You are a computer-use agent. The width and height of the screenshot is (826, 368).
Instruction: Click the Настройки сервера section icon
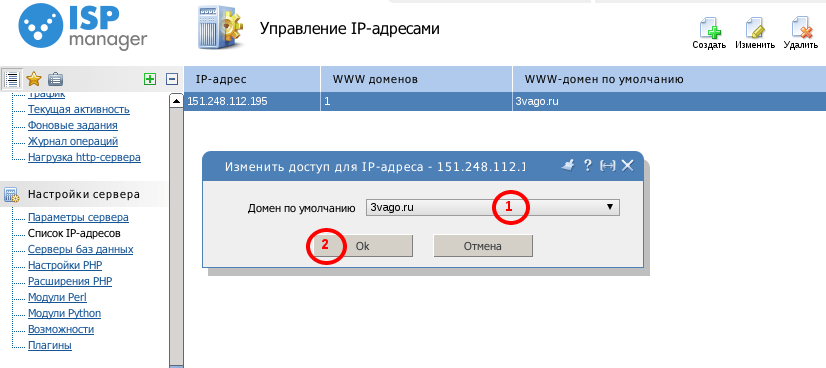click(x=12, y=195)
